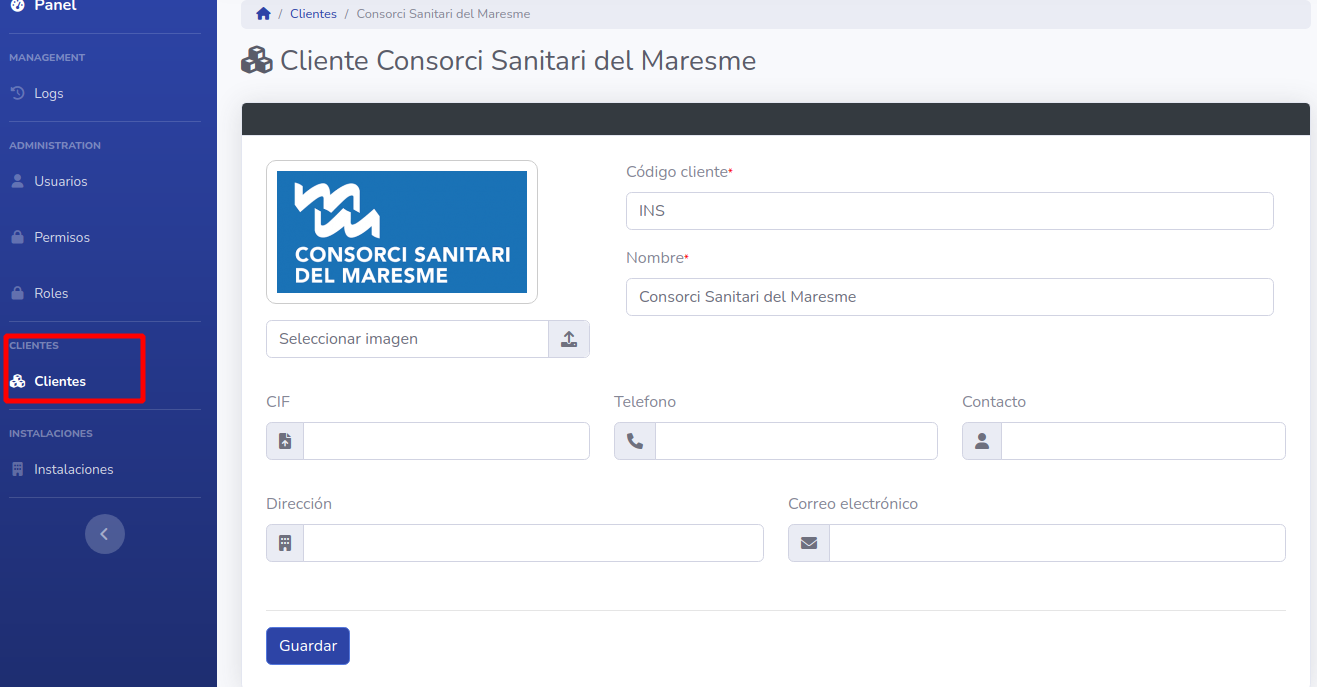Click the Código cliente input field
The image size is (1317, 687).
949,211
